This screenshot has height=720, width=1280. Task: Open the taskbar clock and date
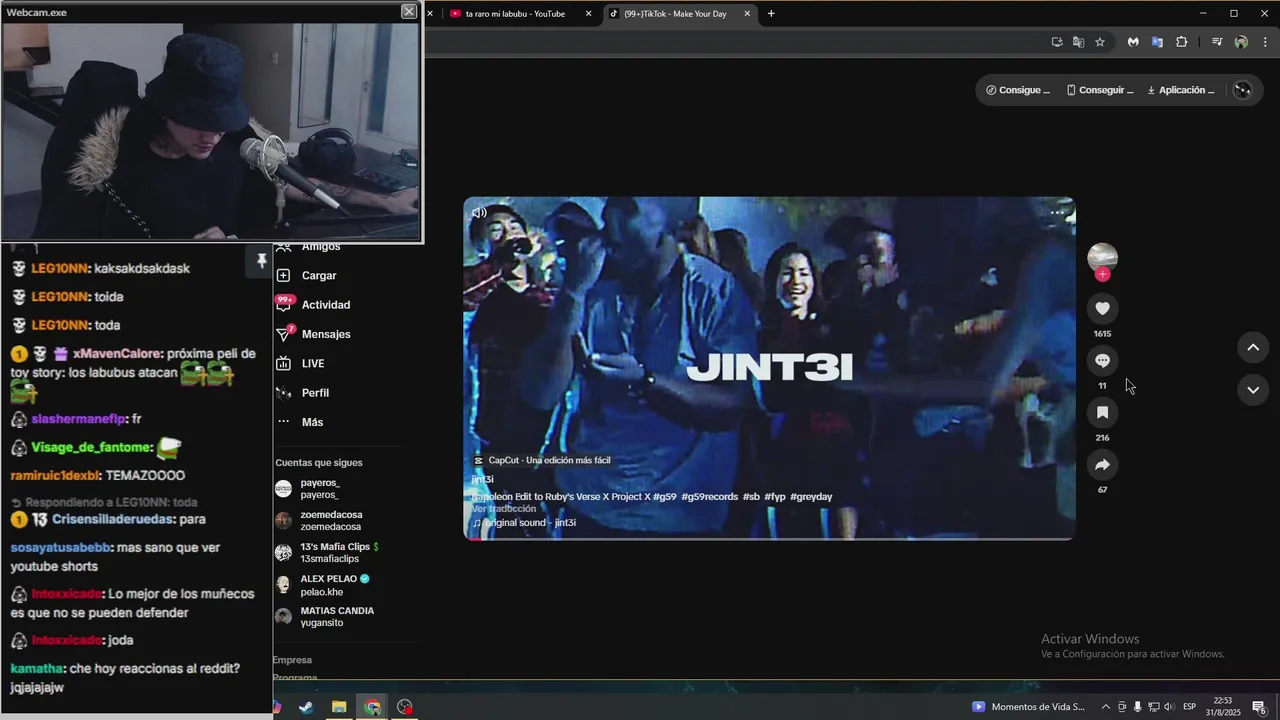1223,706
